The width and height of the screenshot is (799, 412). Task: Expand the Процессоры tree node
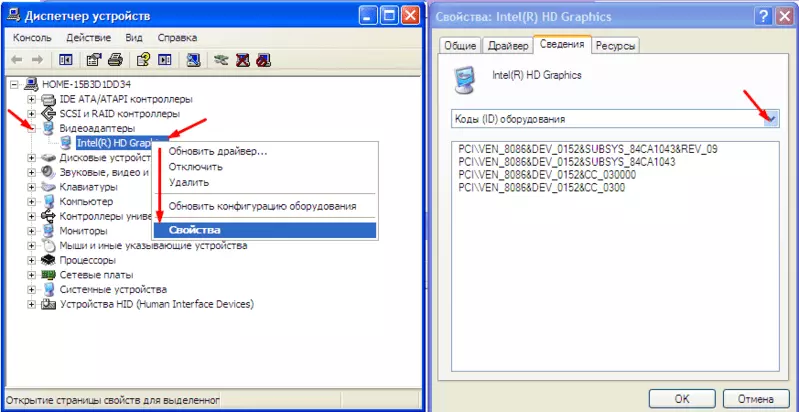click(33, 259)
